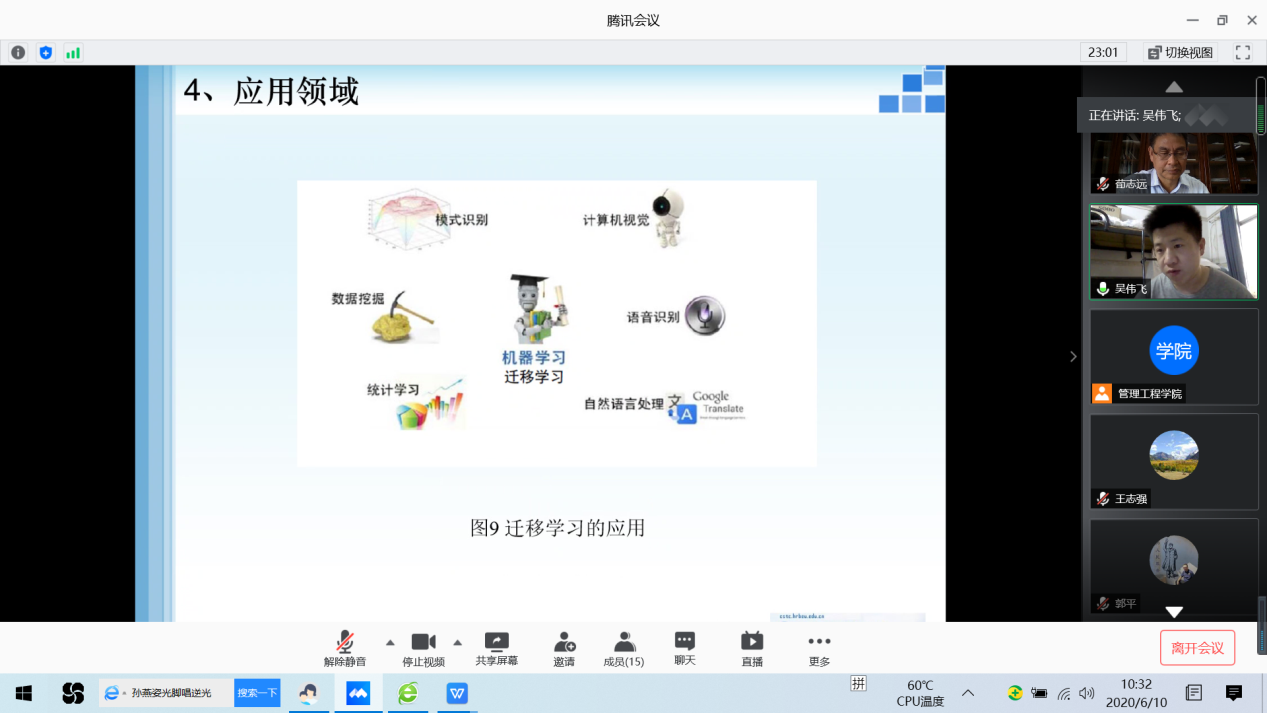Collapse the participant video sidebar chevron
The image size is (1267, 713).
[x=1073, y=356]
